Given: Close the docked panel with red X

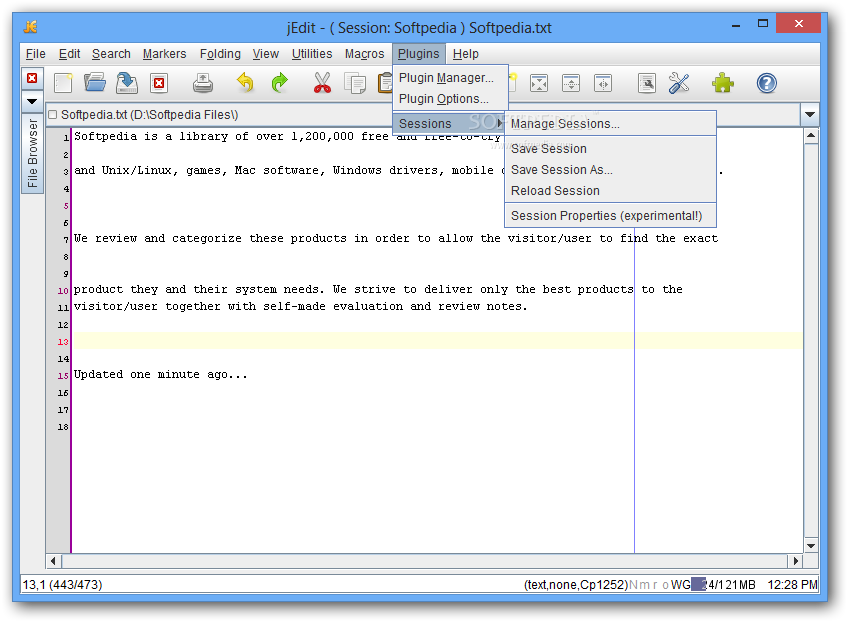Looking at the screenshot, I should [32, 78].
